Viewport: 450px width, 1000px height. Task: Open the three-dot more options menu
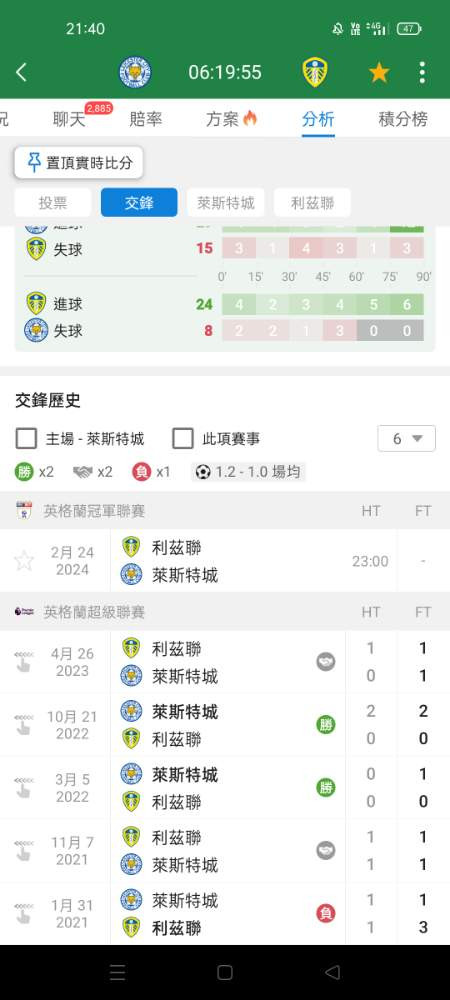tap(422, 73)
